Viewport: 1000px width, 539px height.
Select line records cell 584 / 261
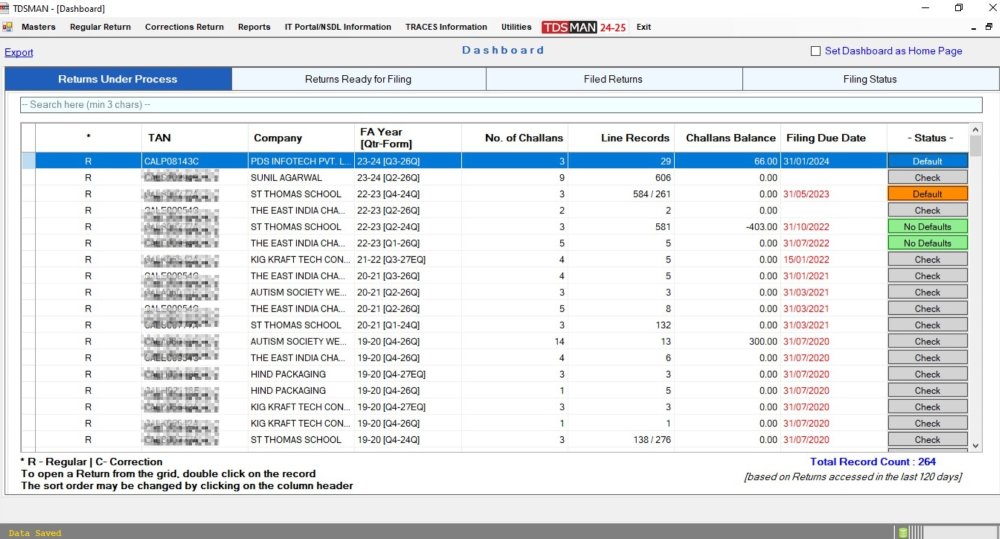tap(621, 194)
